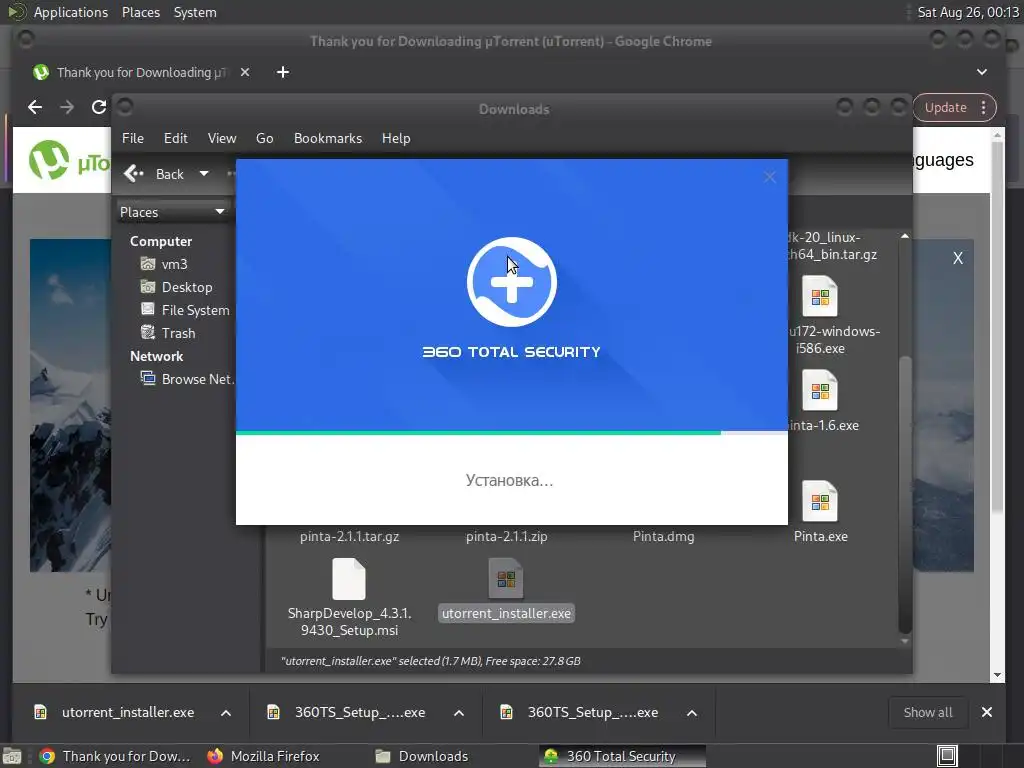Open the Go menu in Downloads window

point(264,138)
